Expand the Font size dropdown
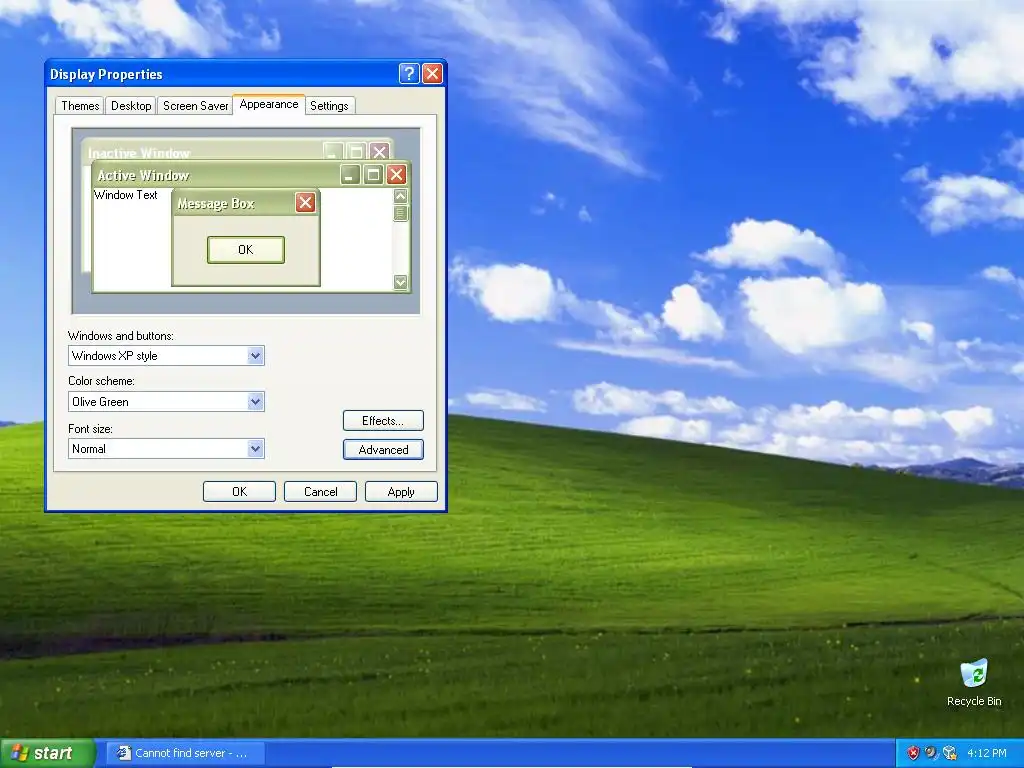Image resolution: width=1024 pixels, height=768 pixels. 255,449
